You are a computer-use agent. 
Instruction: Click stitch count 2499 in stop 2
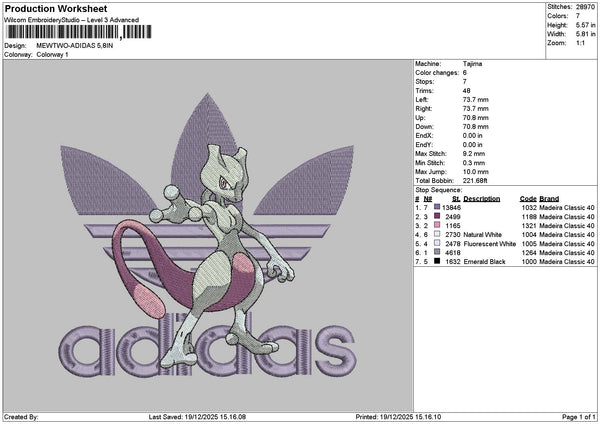point(453,217)
